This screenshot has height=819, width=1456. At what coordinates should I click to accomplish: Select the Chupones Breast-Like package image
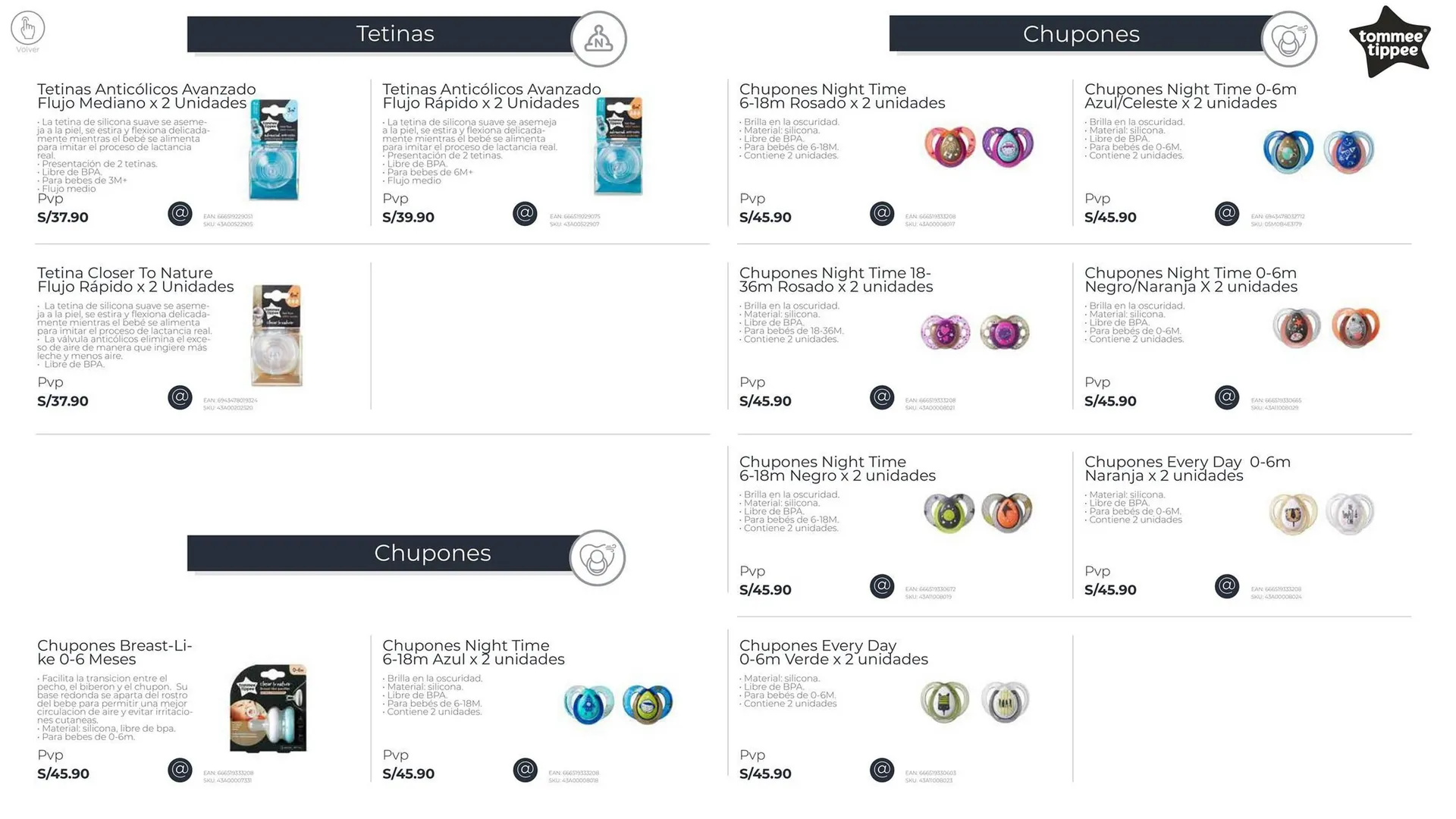pos(268,708)
